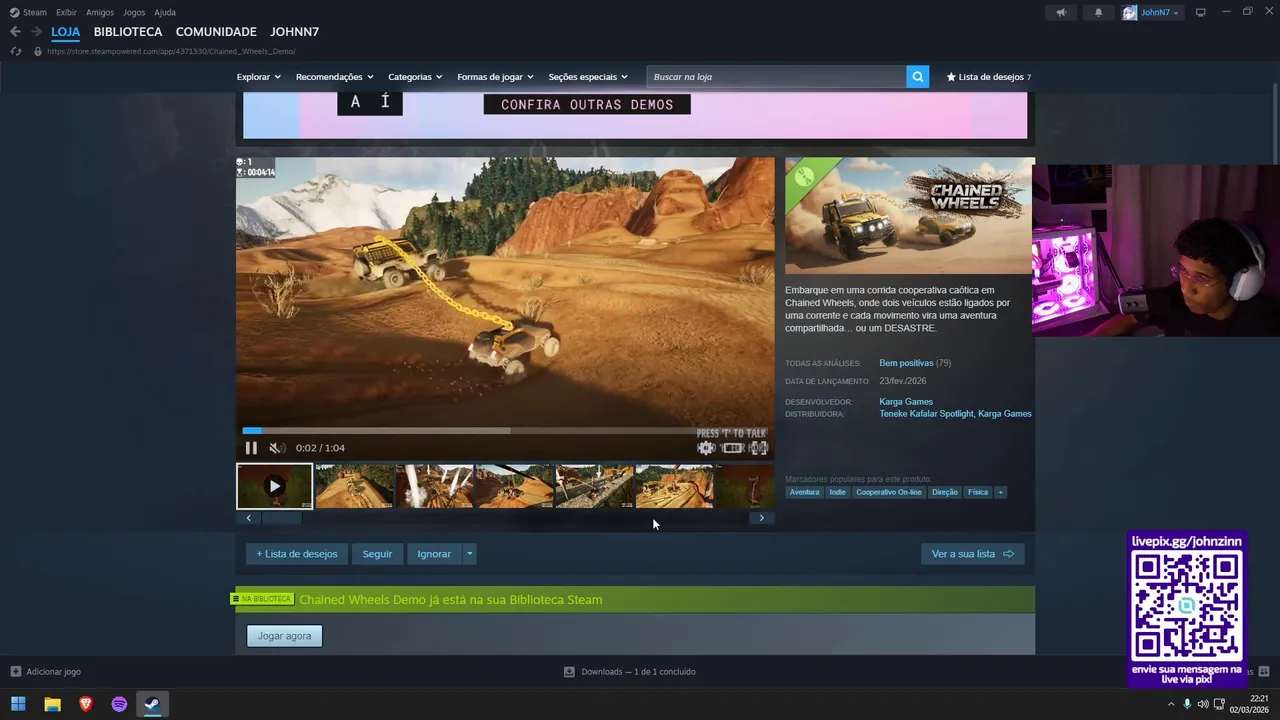Reload the store page

click(x=15, y=51)
